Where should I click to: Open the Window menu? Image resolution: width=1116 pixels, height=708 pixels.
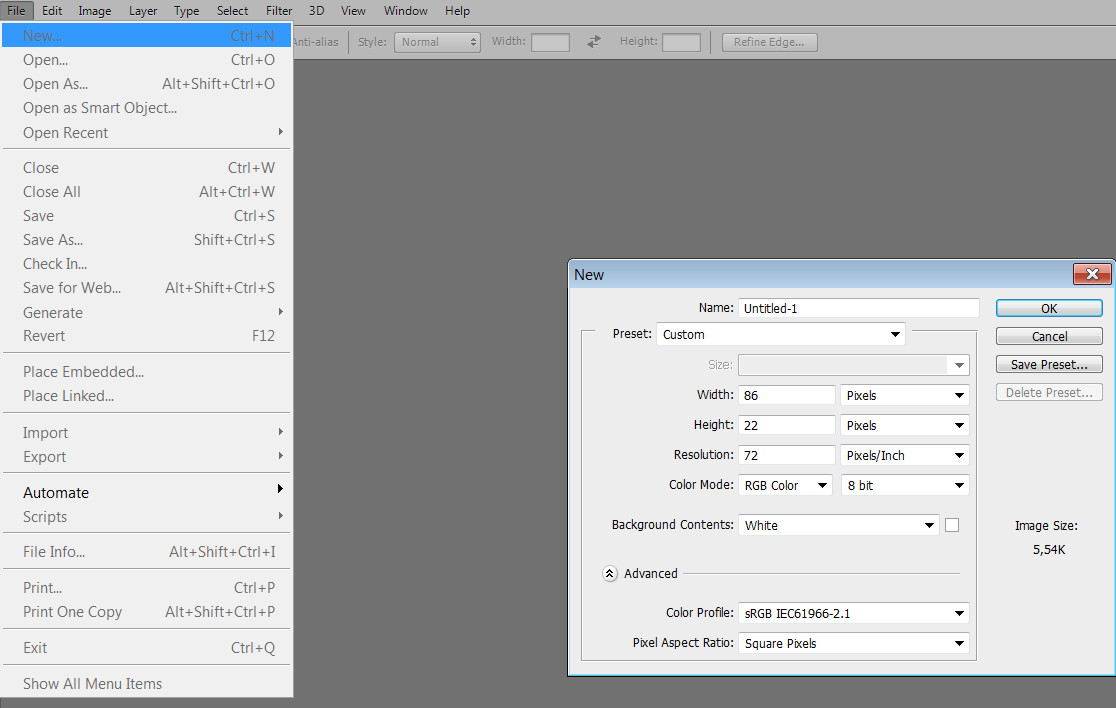(406, 11)
